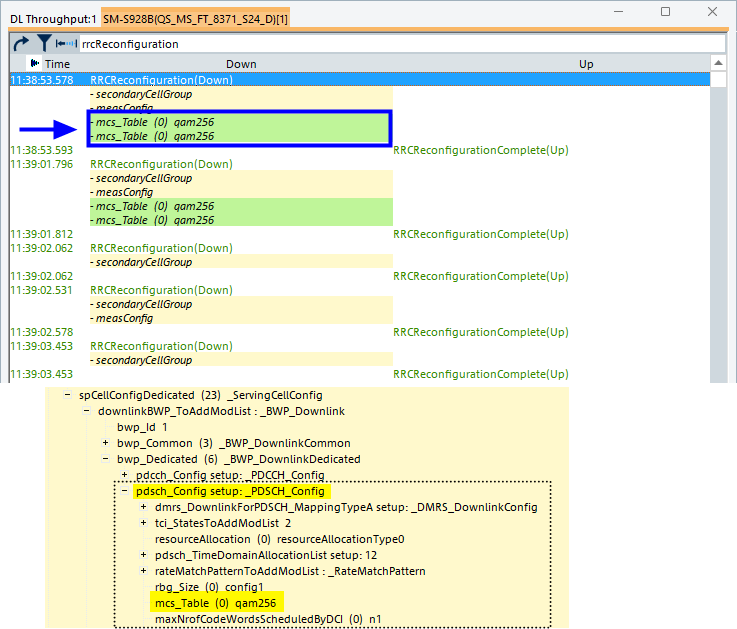Toggle the funnel filter icon

pyautogui.click(x=44, y=43)
